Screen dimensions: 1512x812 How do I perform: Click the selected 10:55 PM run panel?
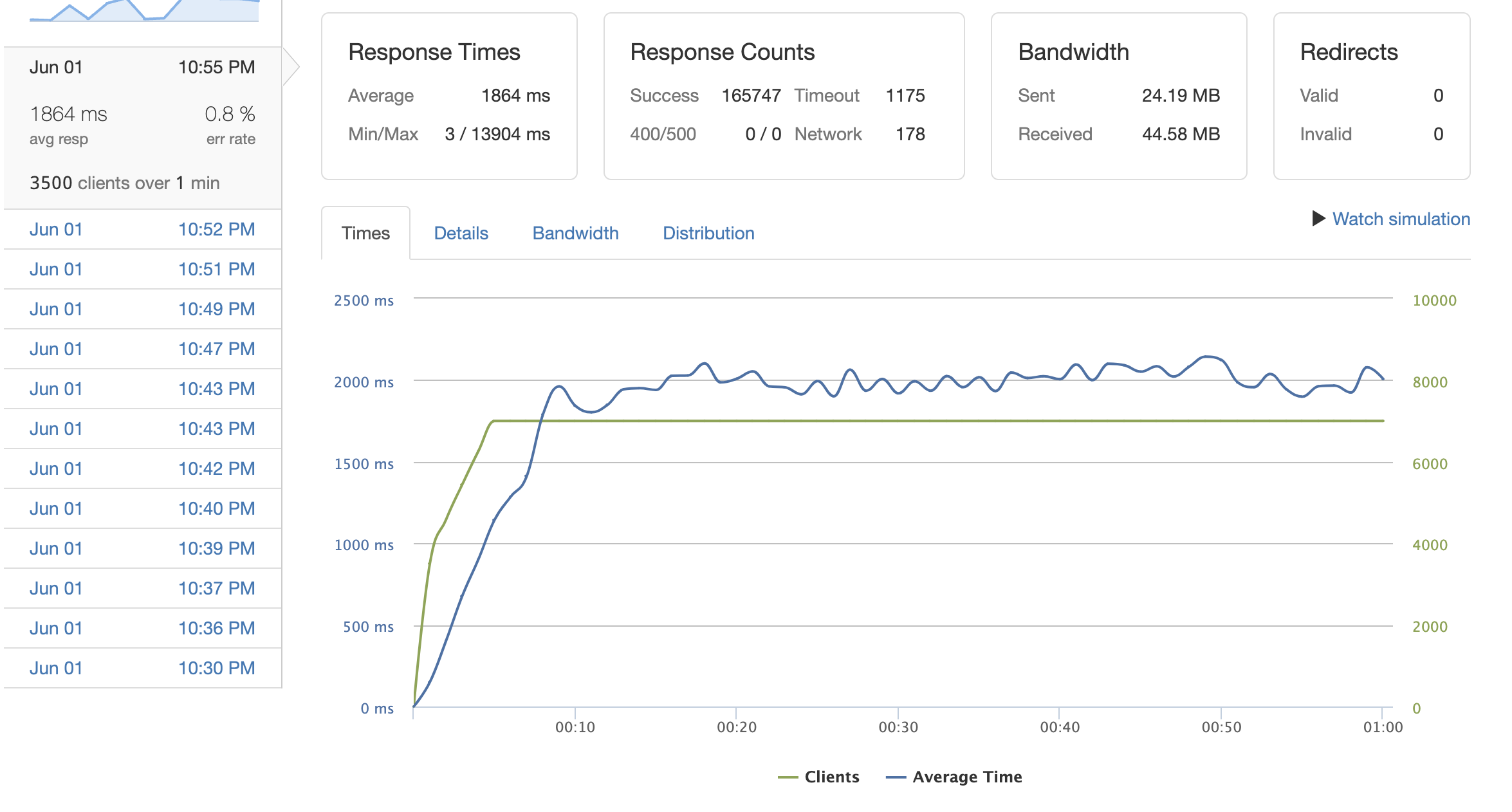142,127
